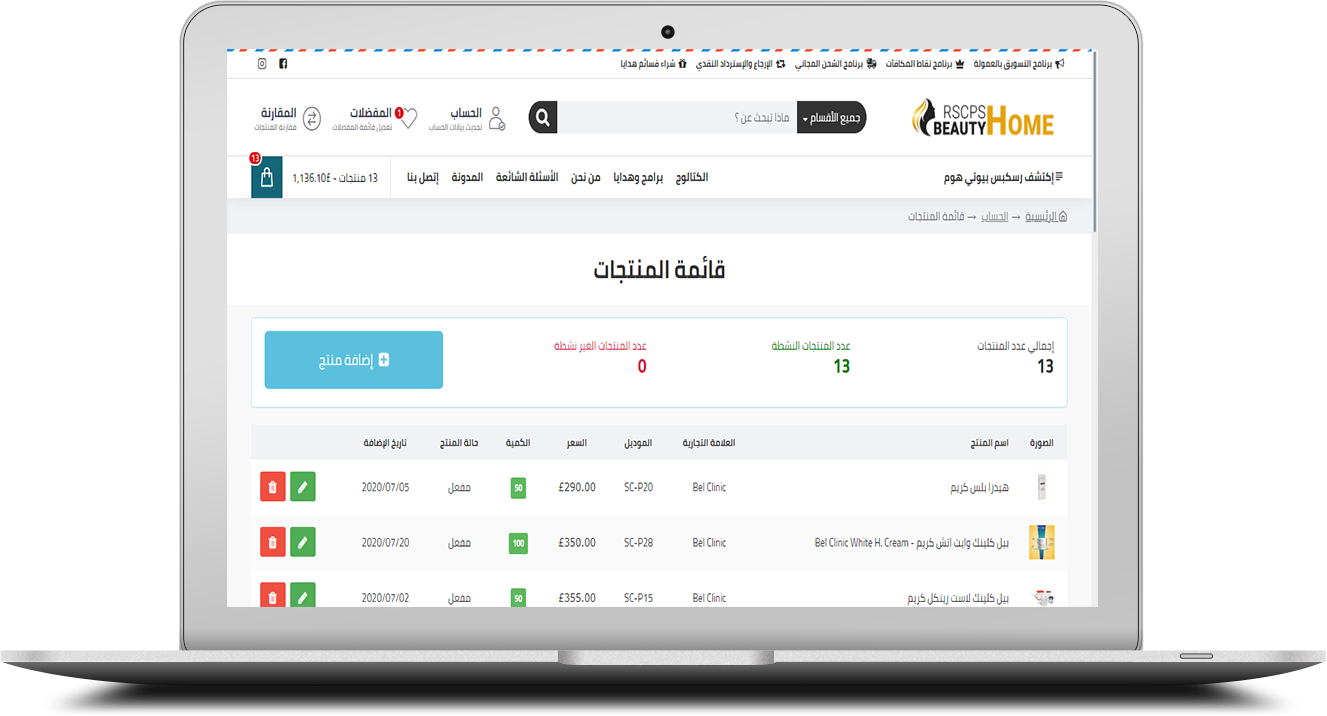This screenshot has height=716, width=1327.
Task: Open the SC-P28 product thumbnail image
Action: (x=1042, y=542)
